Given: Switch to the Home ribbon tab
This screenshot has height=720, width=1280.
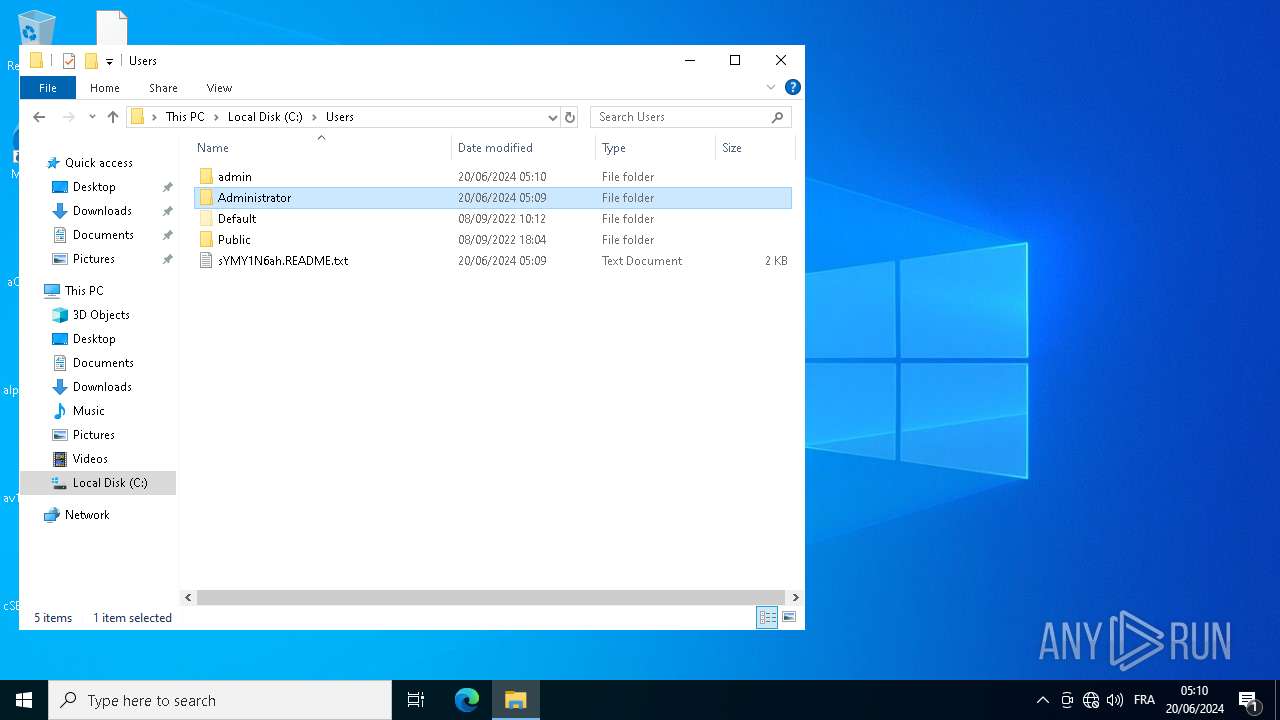Looking at the screenshot, I should [105, 88].
